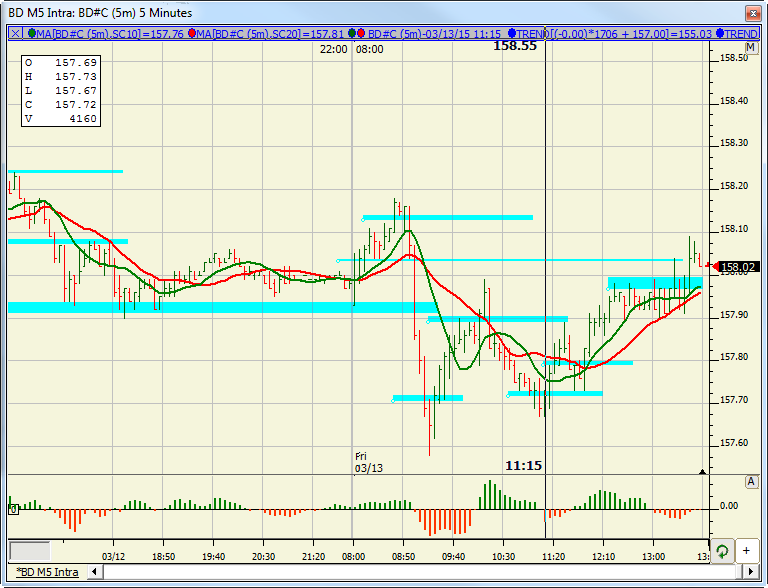Close the chart window with red X

coord(752,13)
